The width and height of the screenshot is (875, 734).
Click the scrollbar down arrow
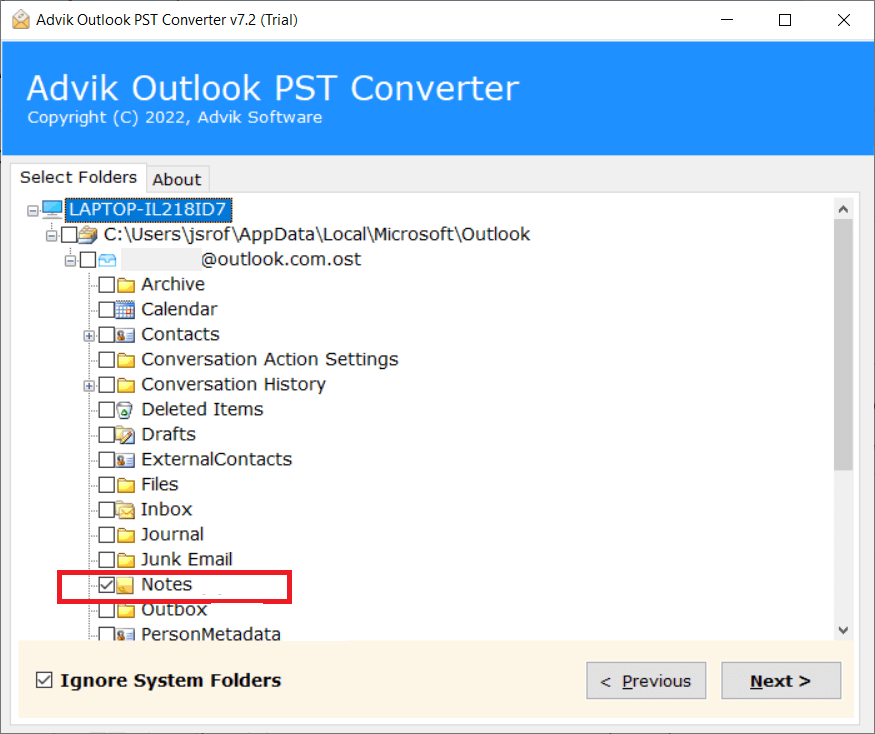click(843, 630)
